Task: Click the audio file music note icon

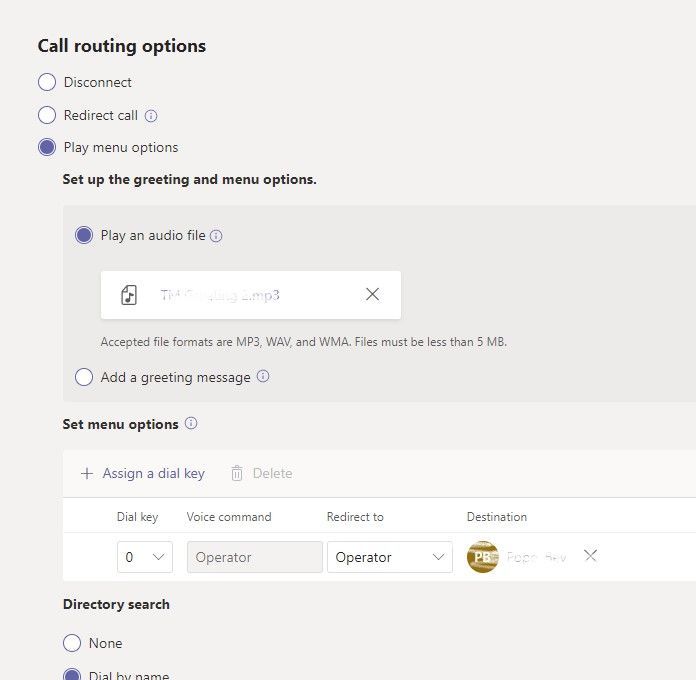Action: 129,295
